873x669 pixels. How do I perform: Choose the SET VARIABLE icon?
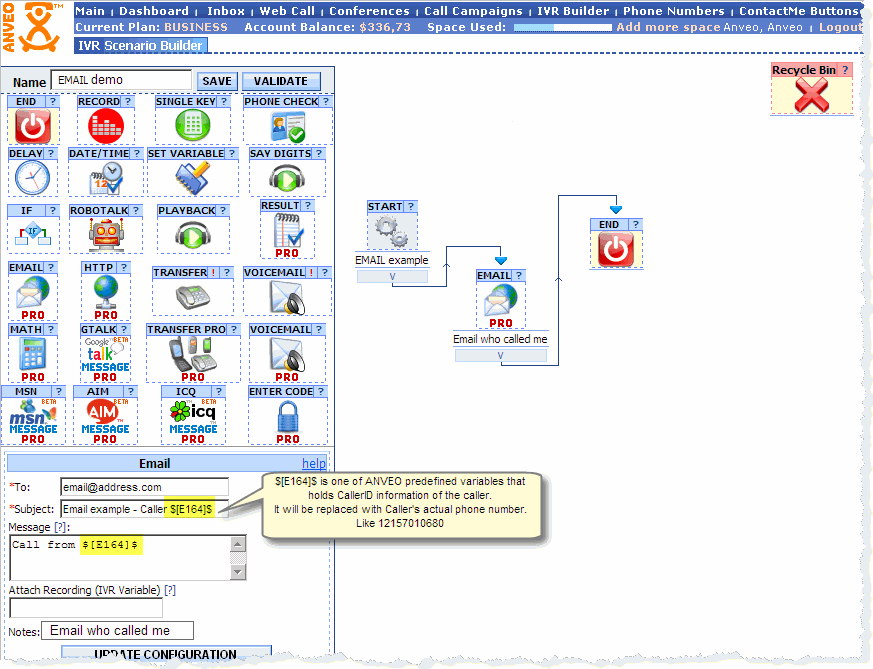click(193, 178)
